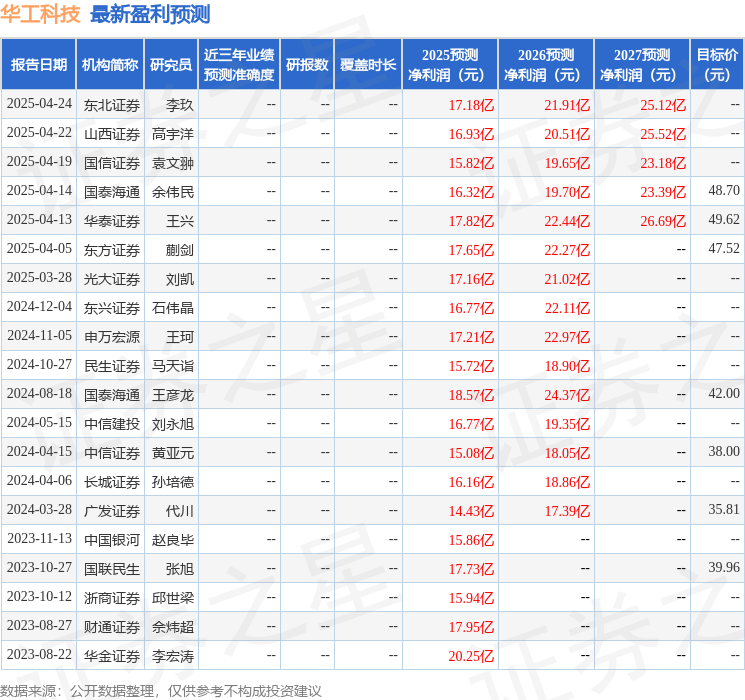This screenshot has height=700, width=745.
Task: Select analyst 李玖
Action: pos(180,105)
